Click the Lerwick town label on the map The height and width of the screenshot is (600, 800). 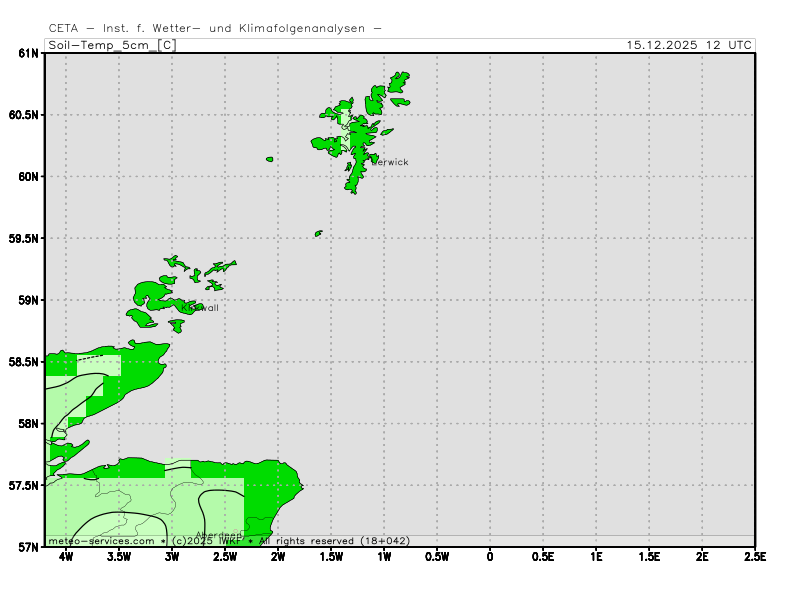pyautogui.click(x=390, y=162)
